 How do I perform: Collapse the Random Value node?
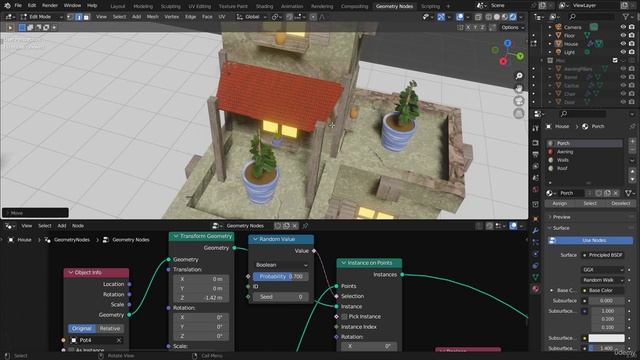pyautogui.click(x=255, y=239)
